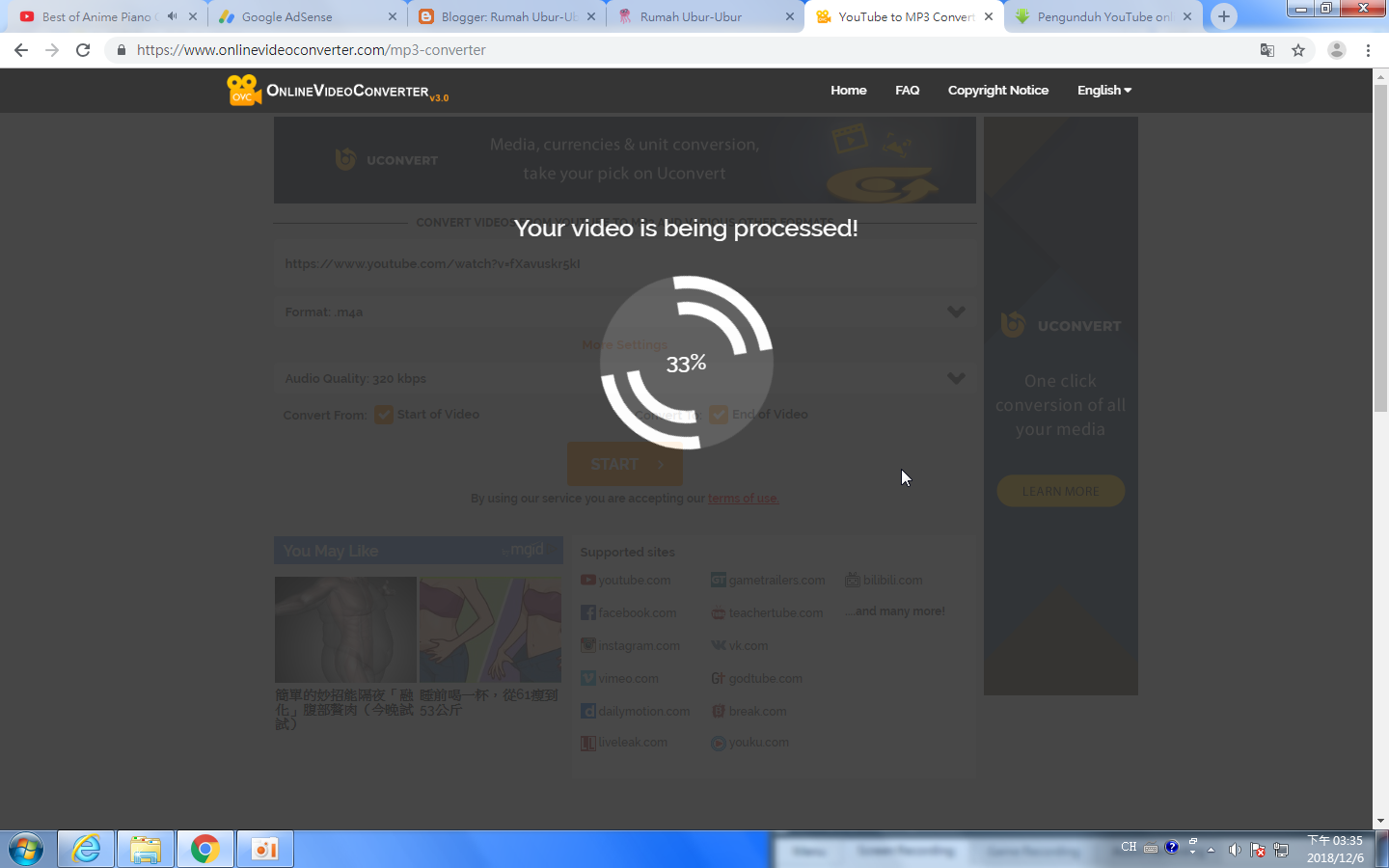This screenshot has height=868, width=1389.
Task: Select the FAQ menu item
Action: pos(907,90)
